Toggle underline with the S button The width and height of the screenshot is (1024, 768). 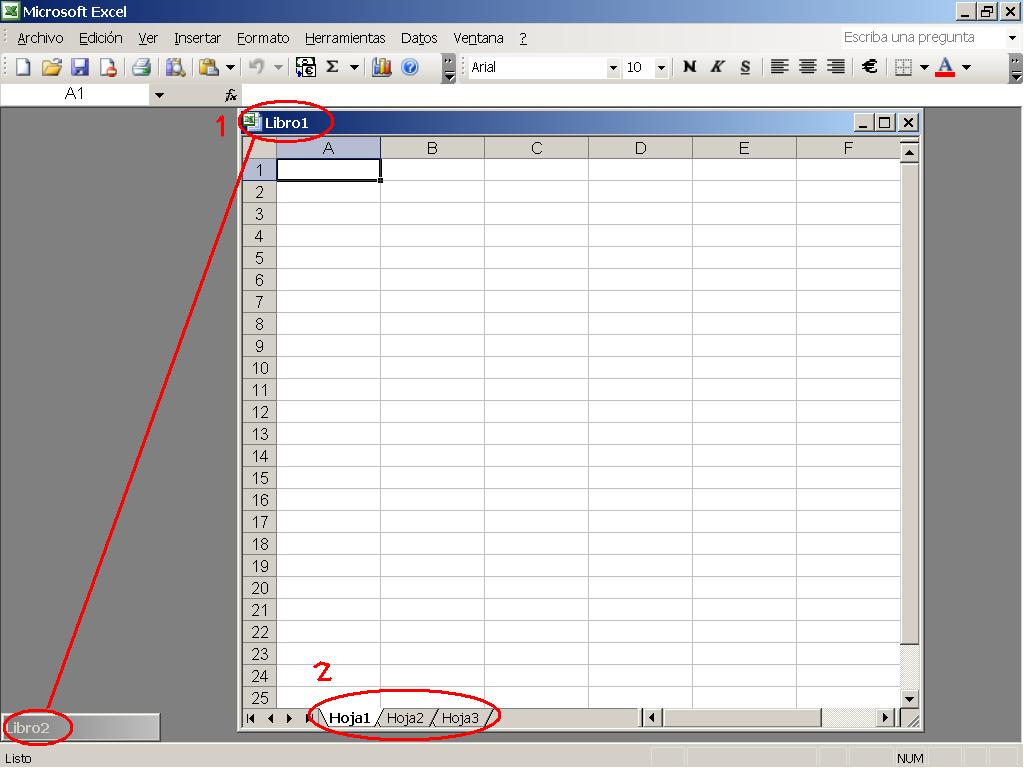click(745, 67)
